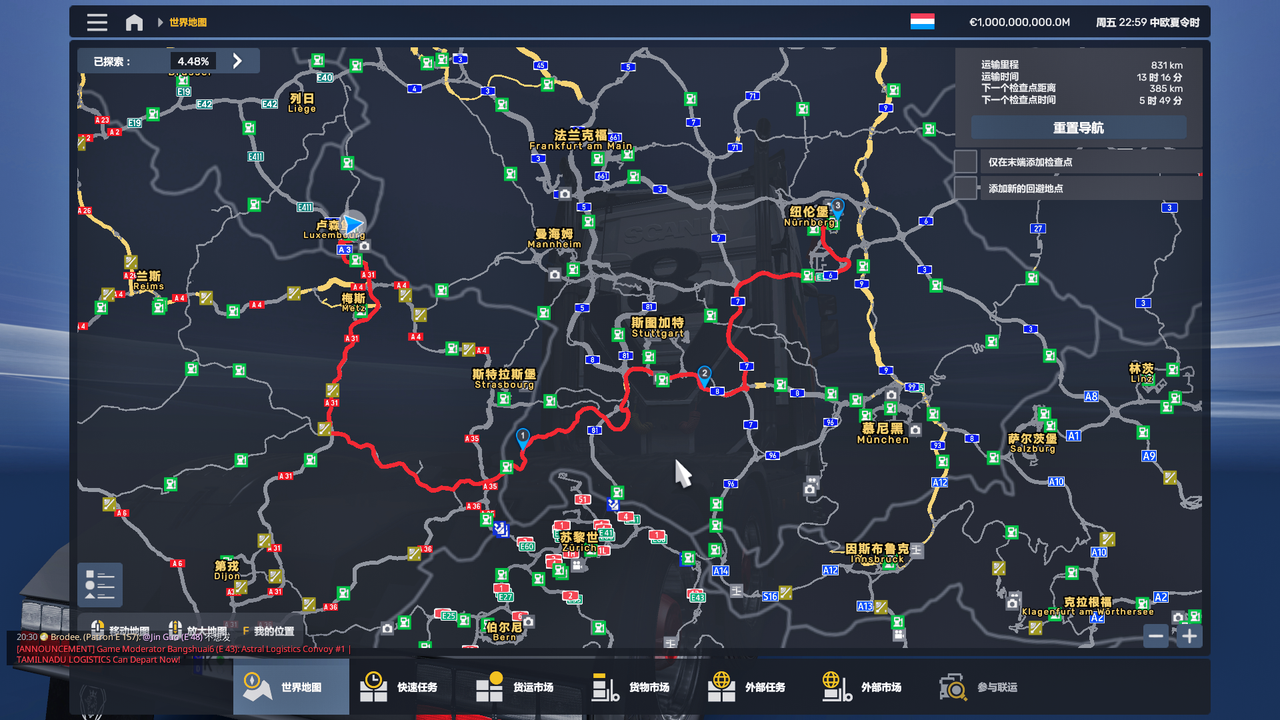This screenshot has width=1280, height=720.
Task: Click the camera icon near Klagenfurt label
Action: point(1013,603)
